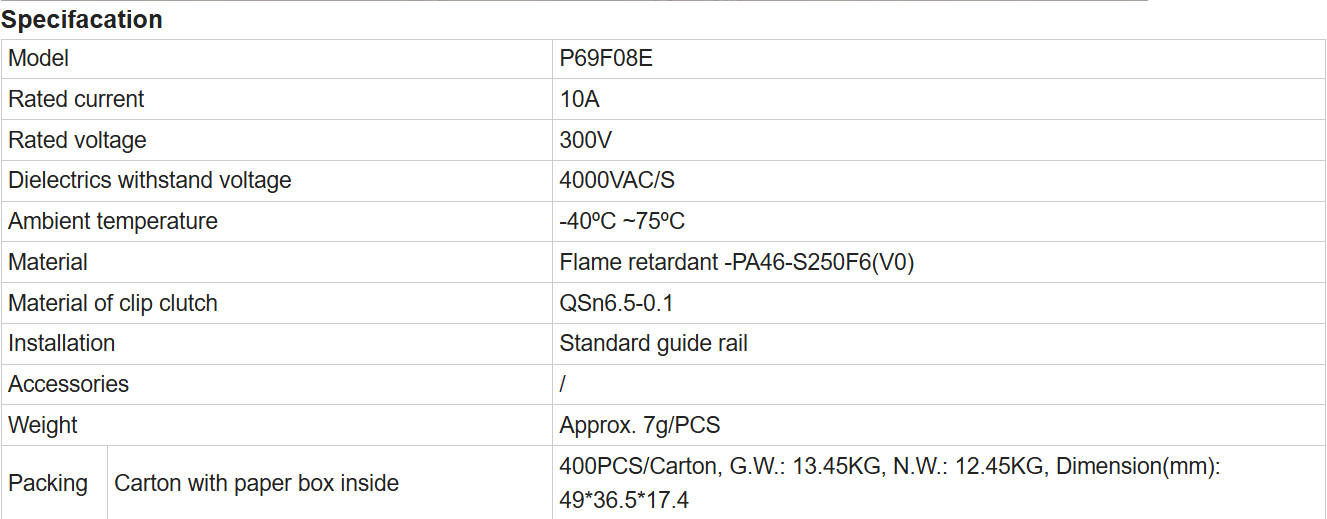Click the Rated voltage label
Screen dimensions: 1327x519
[x=77, y=141]
